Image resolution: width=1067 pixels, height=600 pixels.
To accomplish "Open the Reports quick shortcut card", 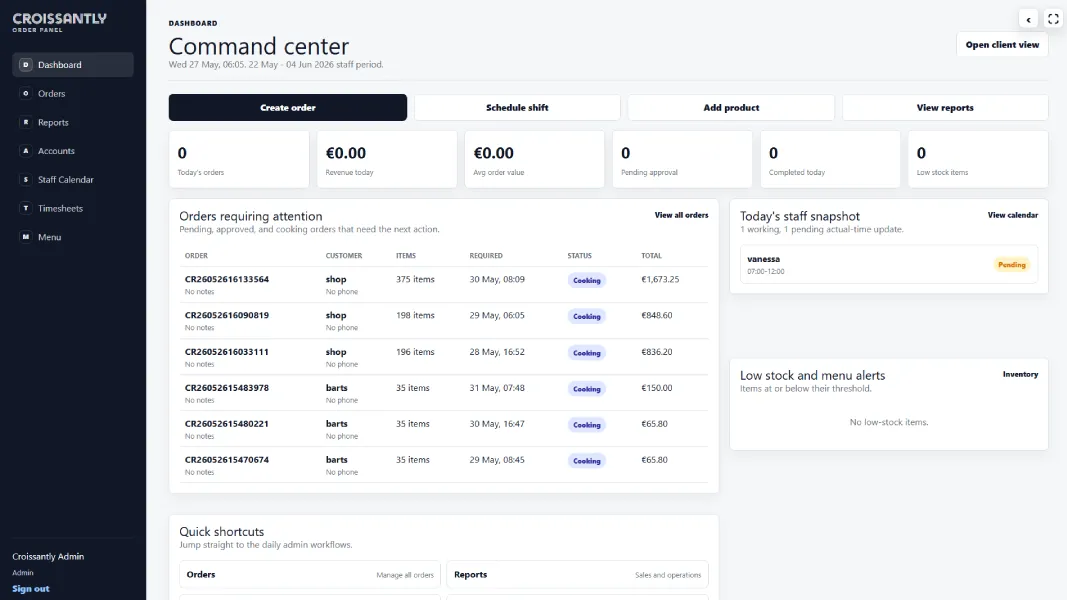I will tap(577, 575).
